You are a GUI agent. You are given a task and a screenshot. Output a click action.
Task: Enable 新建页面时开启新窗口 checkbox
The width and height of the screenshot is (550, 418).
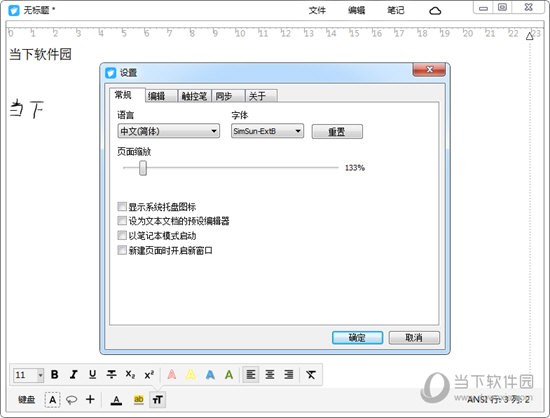click(x=122, y=250)
